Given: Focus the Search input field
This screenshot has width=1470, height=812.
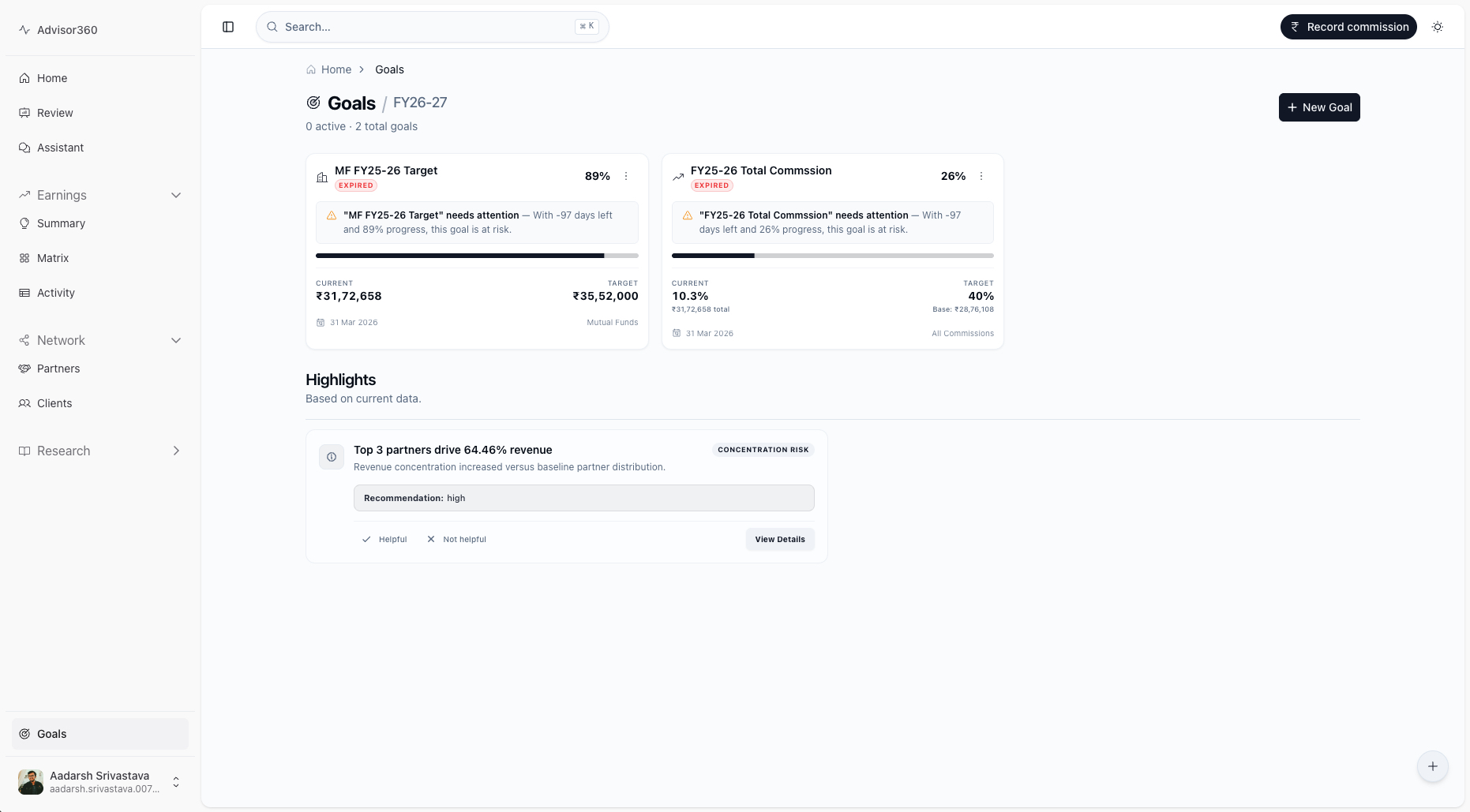Looking at the screenshot, I should tap(433, 27).
